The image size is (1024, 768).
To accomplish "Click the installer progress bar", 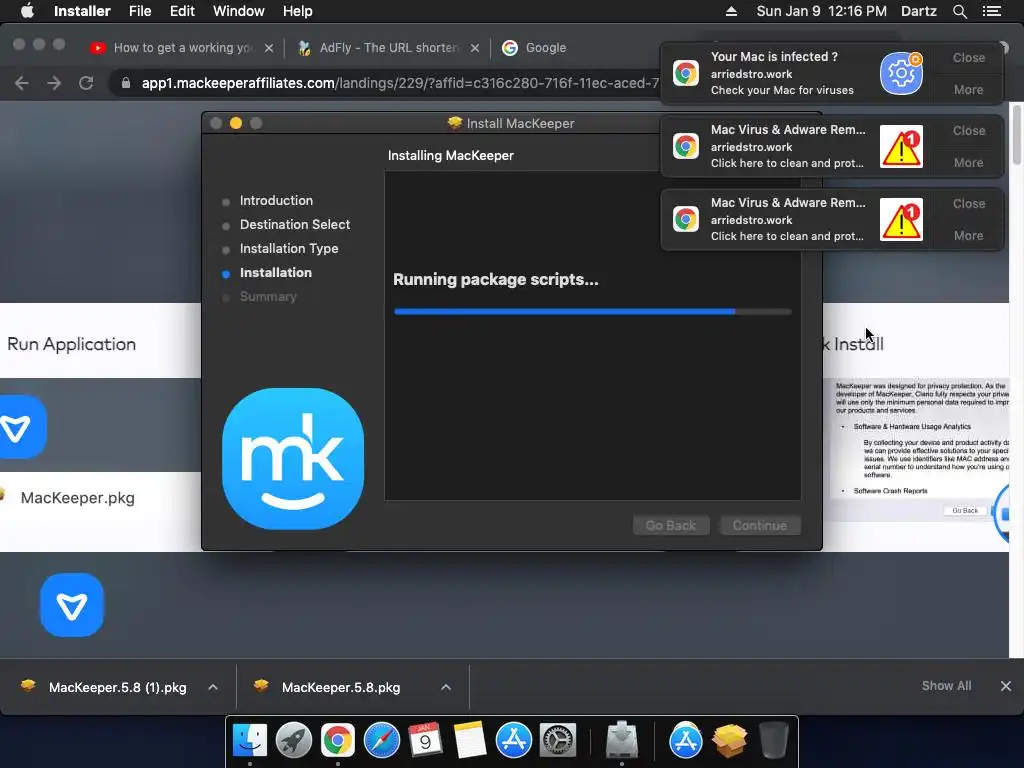I will coord(593,312).
